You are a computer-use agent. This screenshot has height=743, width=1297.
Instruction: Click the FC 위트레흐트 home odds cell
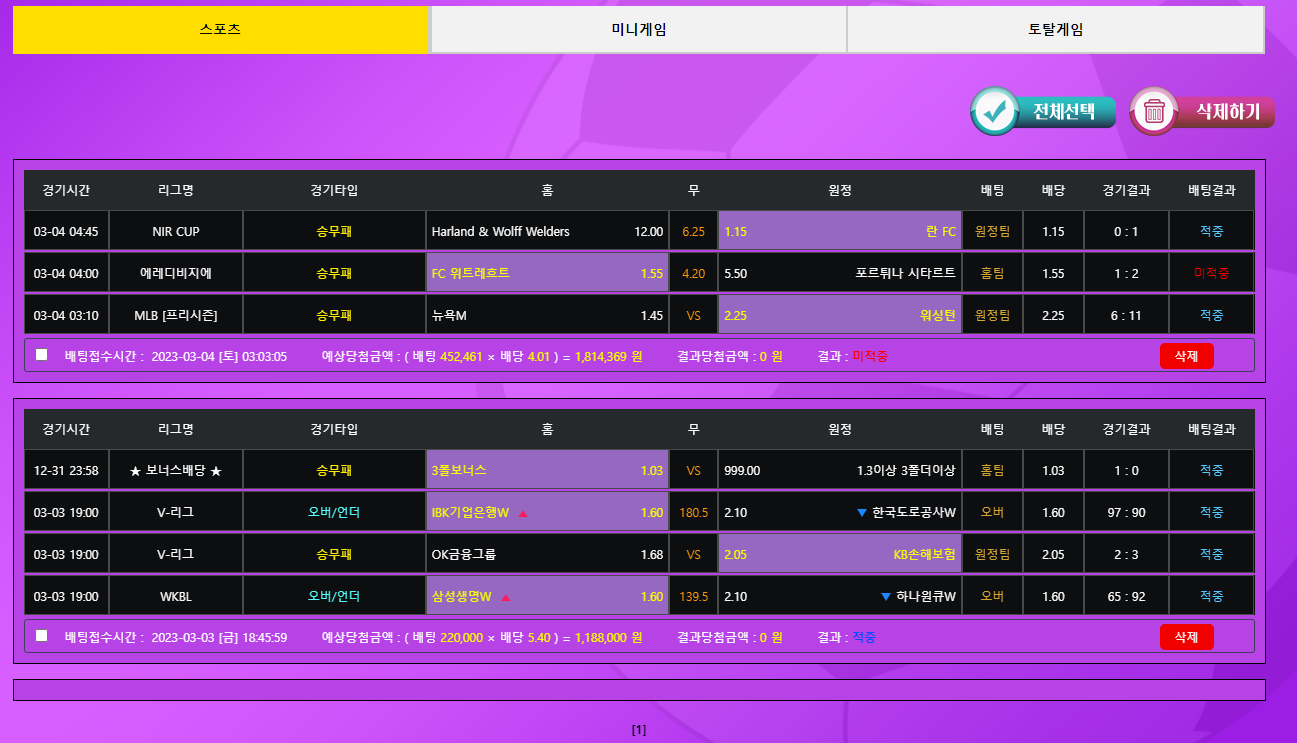point(546,273)
